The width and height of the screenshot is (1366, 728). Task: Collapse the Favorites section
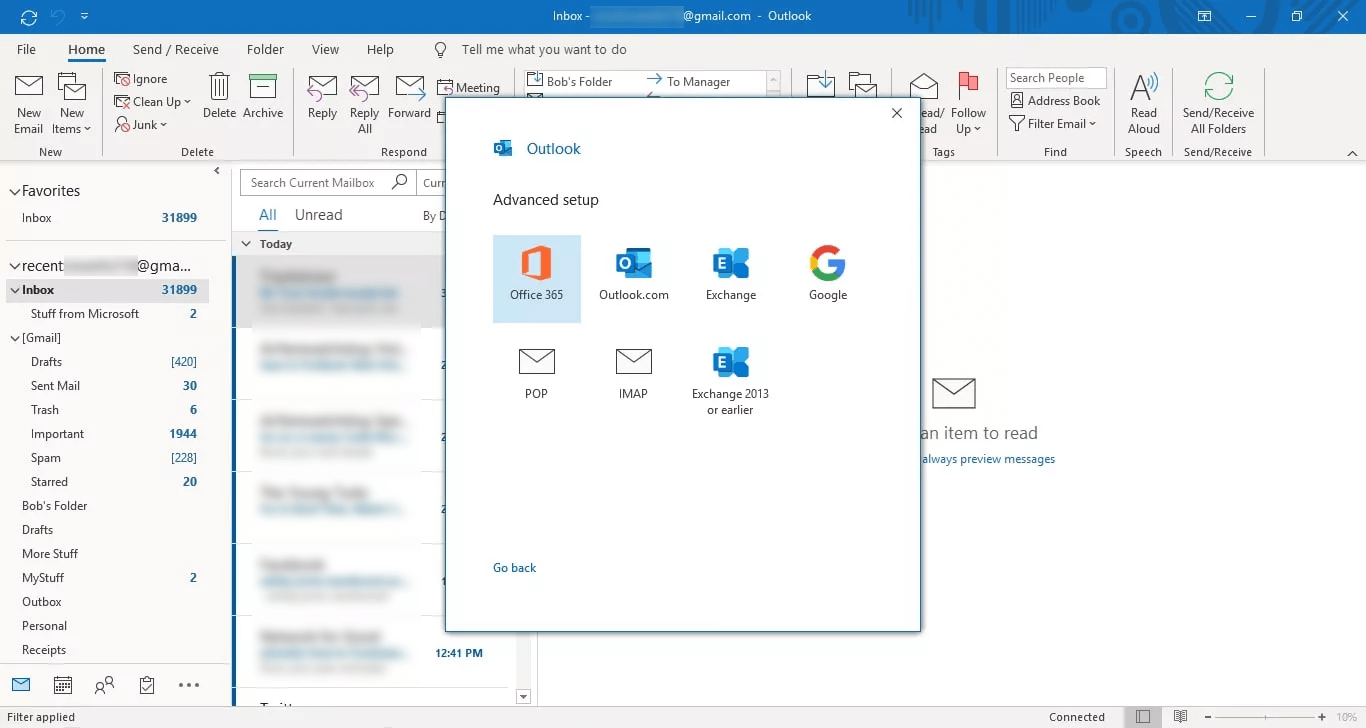click(14, 191)
